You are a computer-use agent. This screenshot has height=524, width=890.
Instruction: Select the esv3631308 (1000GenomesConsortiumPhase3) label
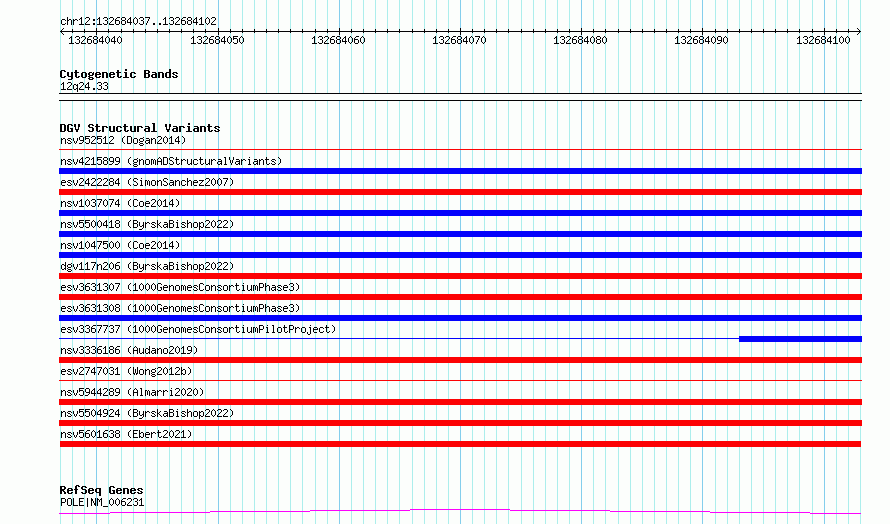pos(180,308)
